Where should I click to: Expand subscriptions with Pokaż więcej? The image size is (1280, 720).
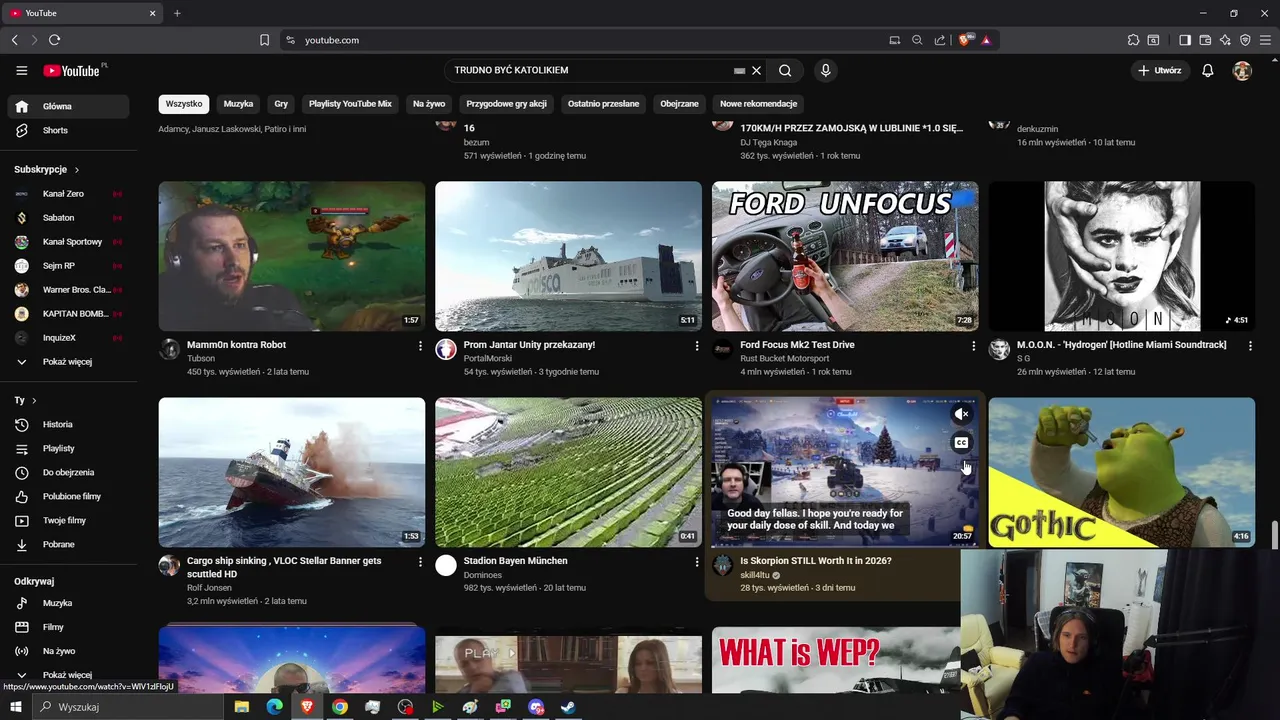[68, 362]
